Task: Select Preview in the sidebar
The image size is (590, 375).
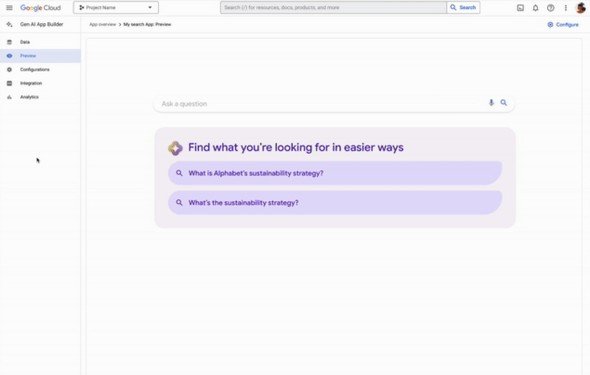Action: 40,56
